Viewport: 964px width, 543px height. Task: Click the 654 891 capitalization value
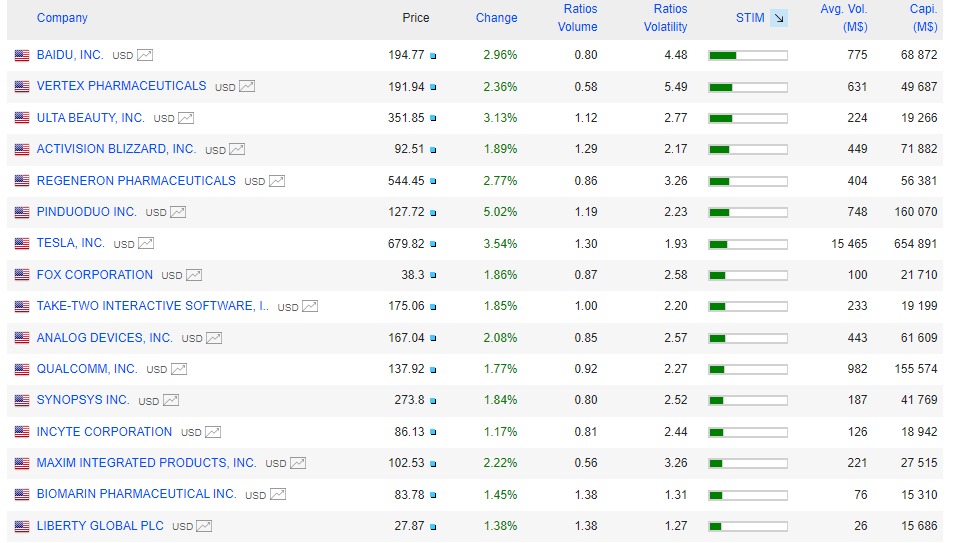915,244
